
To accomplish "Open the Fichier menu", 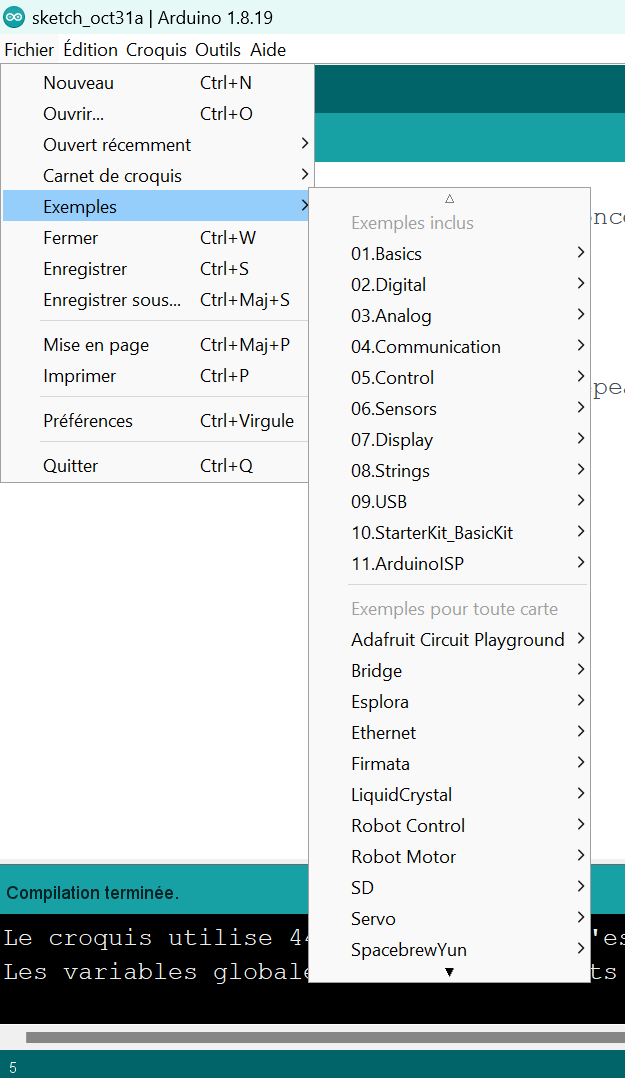I will point(29,50).
